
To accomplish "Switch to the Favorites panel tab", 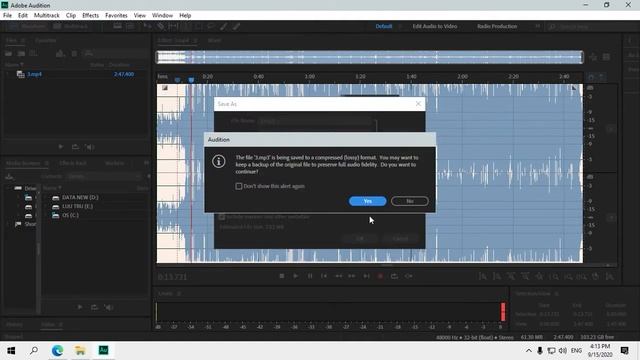I will coord(45,40).
